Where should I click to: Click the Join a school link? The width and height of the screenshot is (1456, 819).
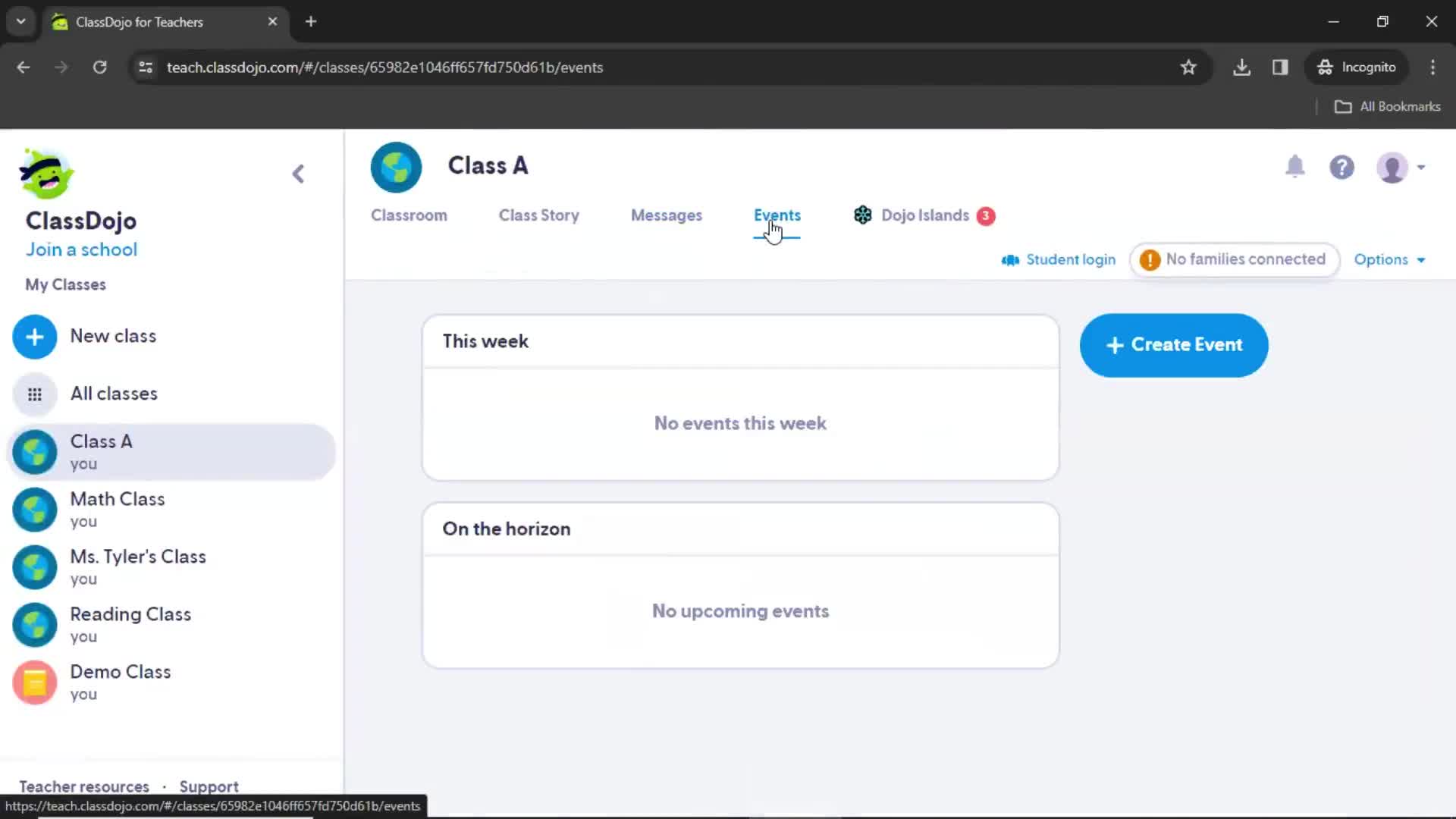click(x=82, y=250)
